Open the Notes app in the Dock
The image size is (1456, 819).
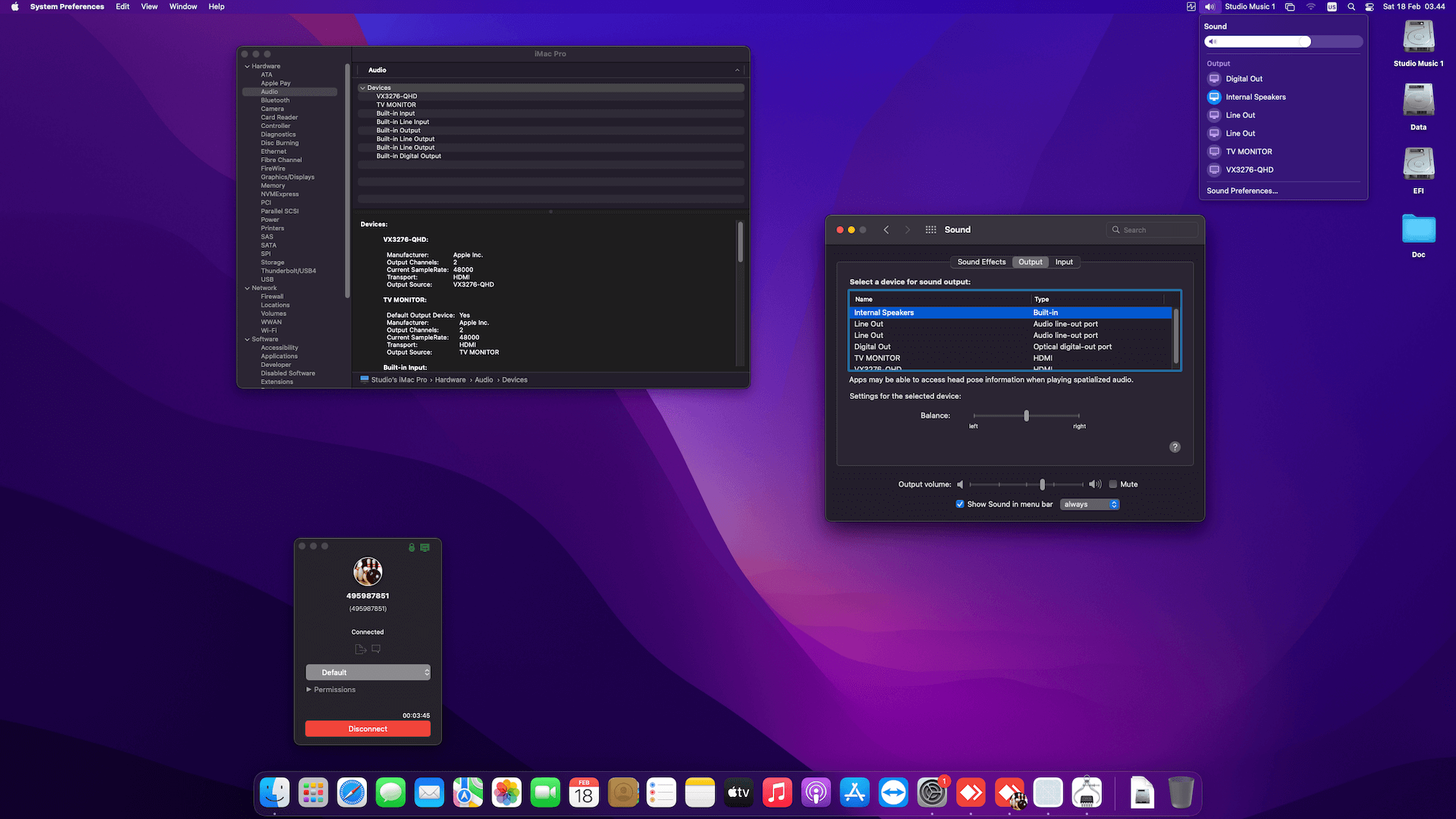[x=700, y=793]
